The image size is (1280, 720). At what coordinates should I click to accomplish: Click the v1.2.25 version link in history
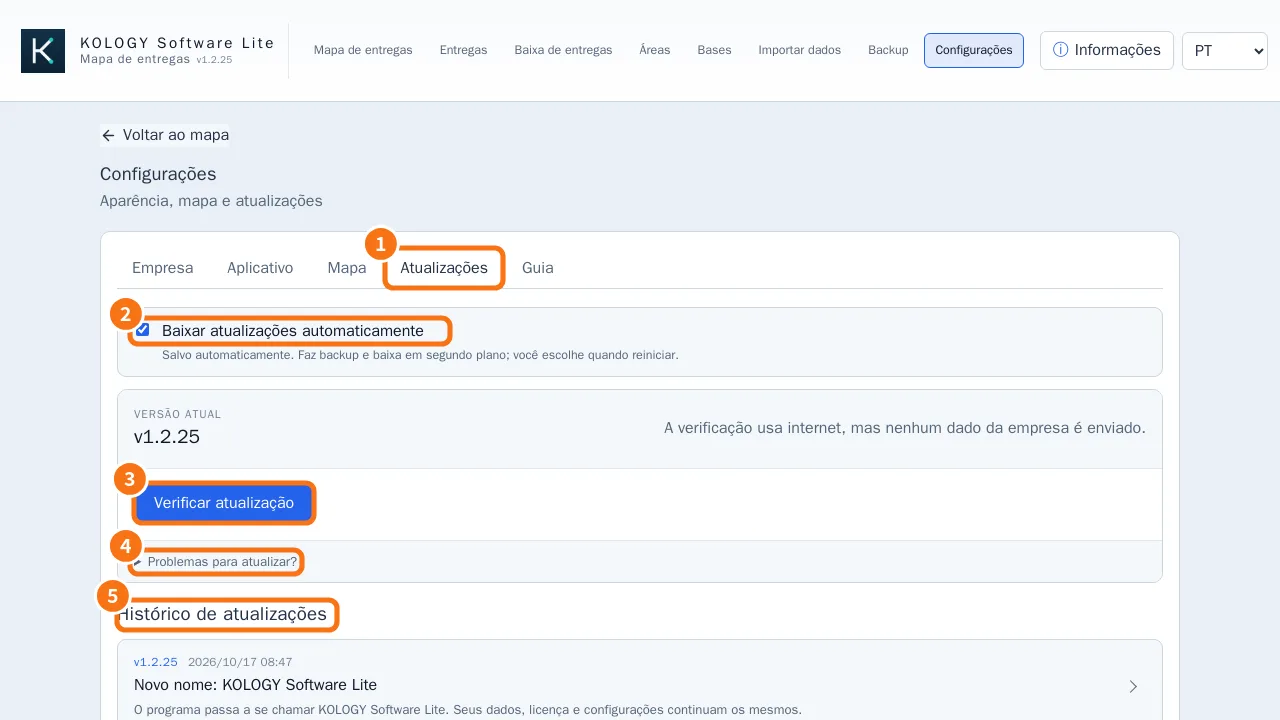(156, 662)
